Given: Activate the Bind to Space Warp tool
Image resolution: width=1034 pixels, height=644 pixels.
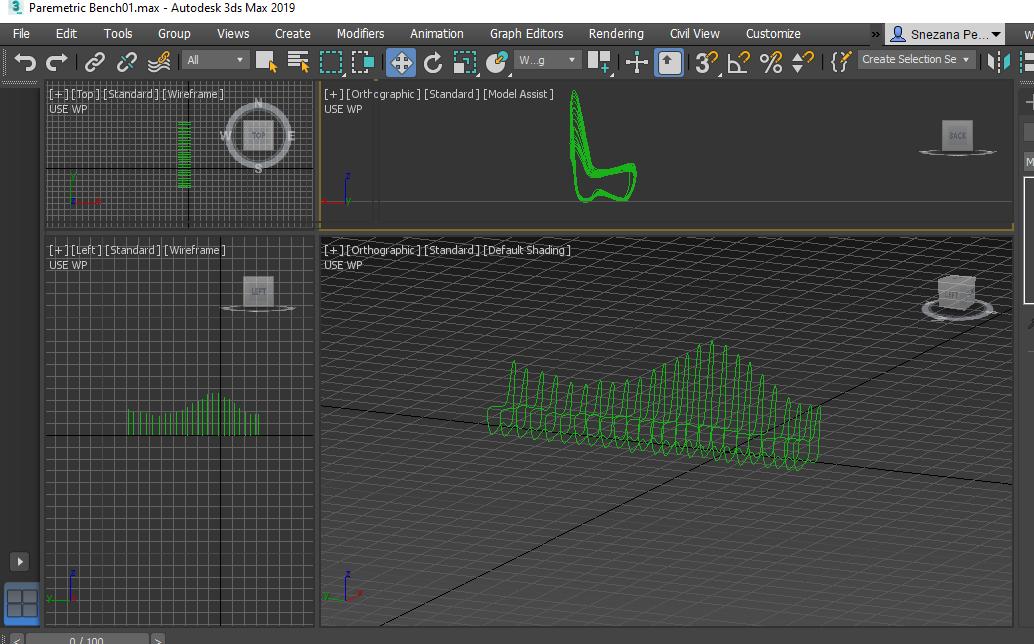Looking at the screenshot, I should pos(159,62).
